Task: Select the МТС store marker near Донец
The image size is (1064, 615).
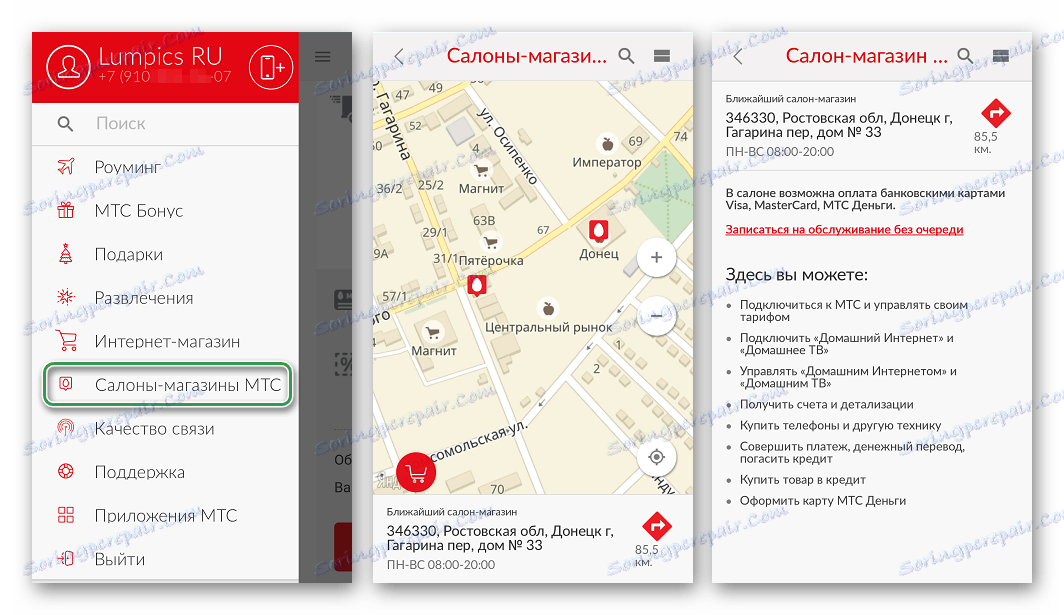Action: click(598, 231)
